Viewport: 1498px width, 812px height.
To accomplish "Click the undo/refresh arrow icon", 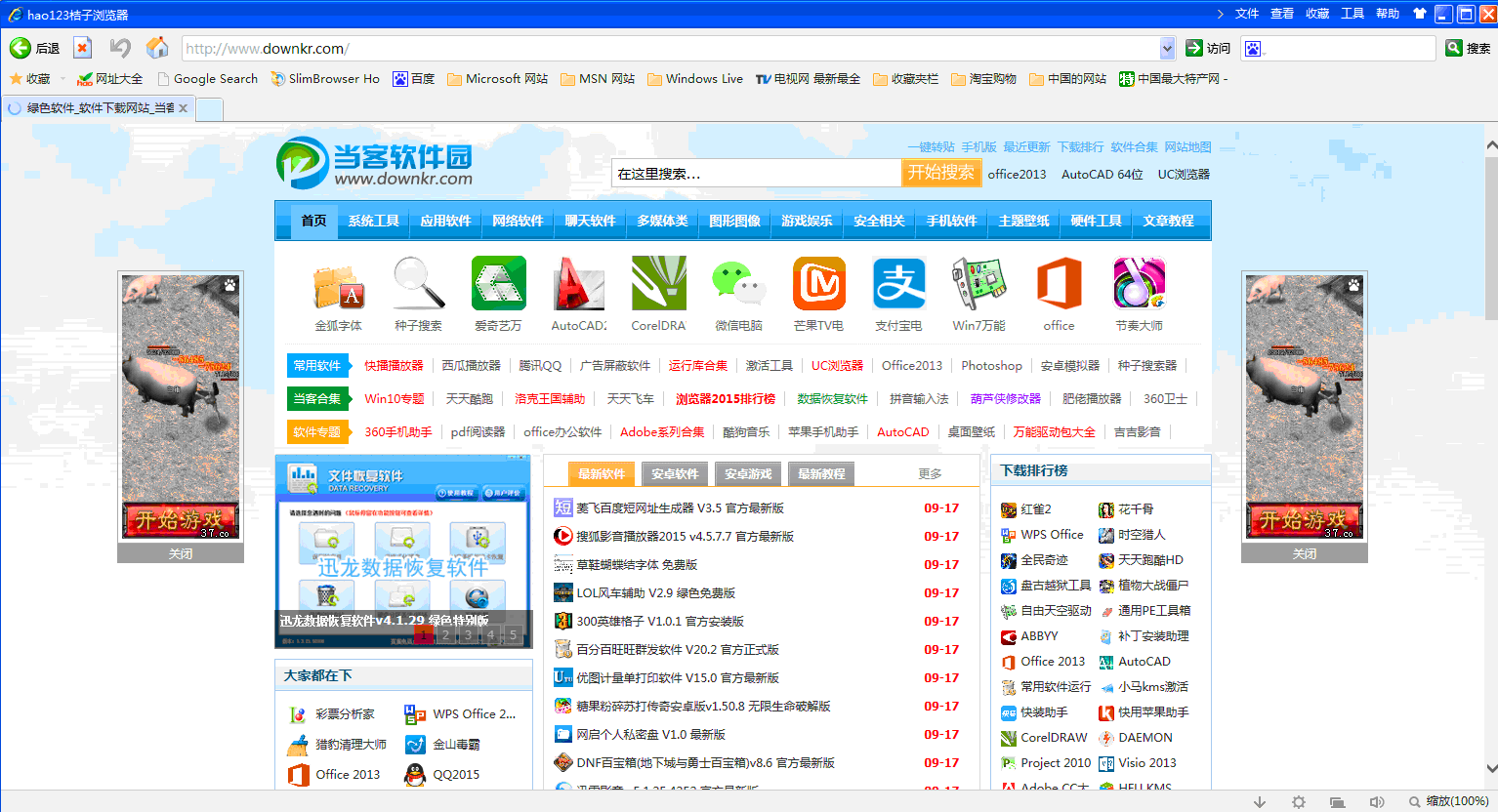I will click(120, 48).
